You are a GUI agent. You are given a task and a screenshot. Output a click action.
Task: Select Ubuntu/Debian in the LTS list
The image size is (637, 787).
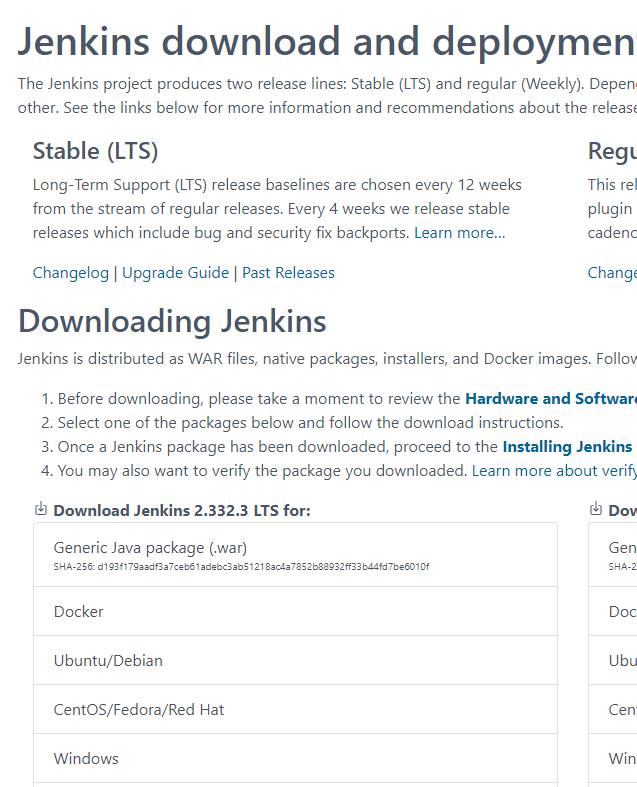tap(108, 661)
